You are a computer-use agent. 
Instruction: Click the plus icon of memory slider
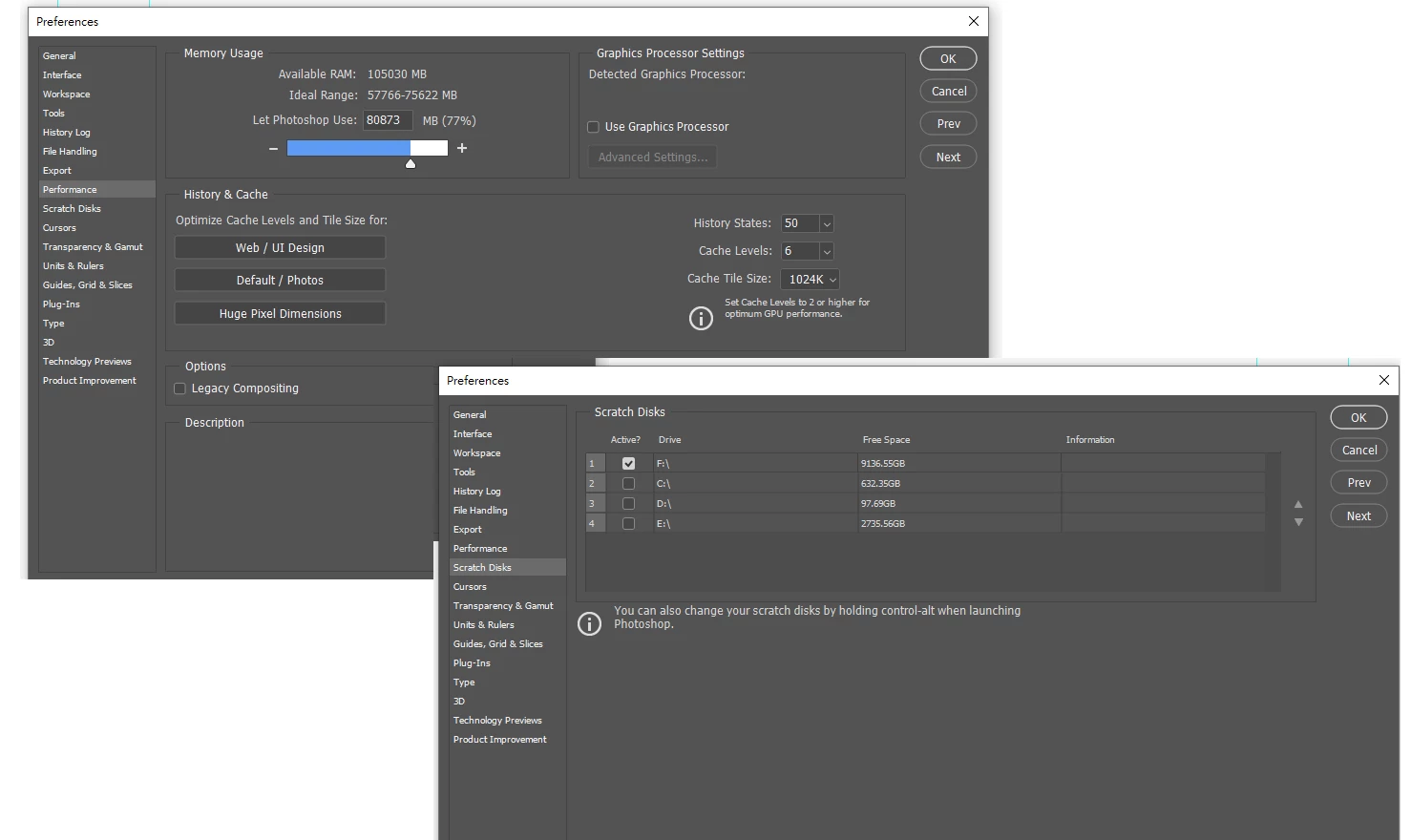462,148
